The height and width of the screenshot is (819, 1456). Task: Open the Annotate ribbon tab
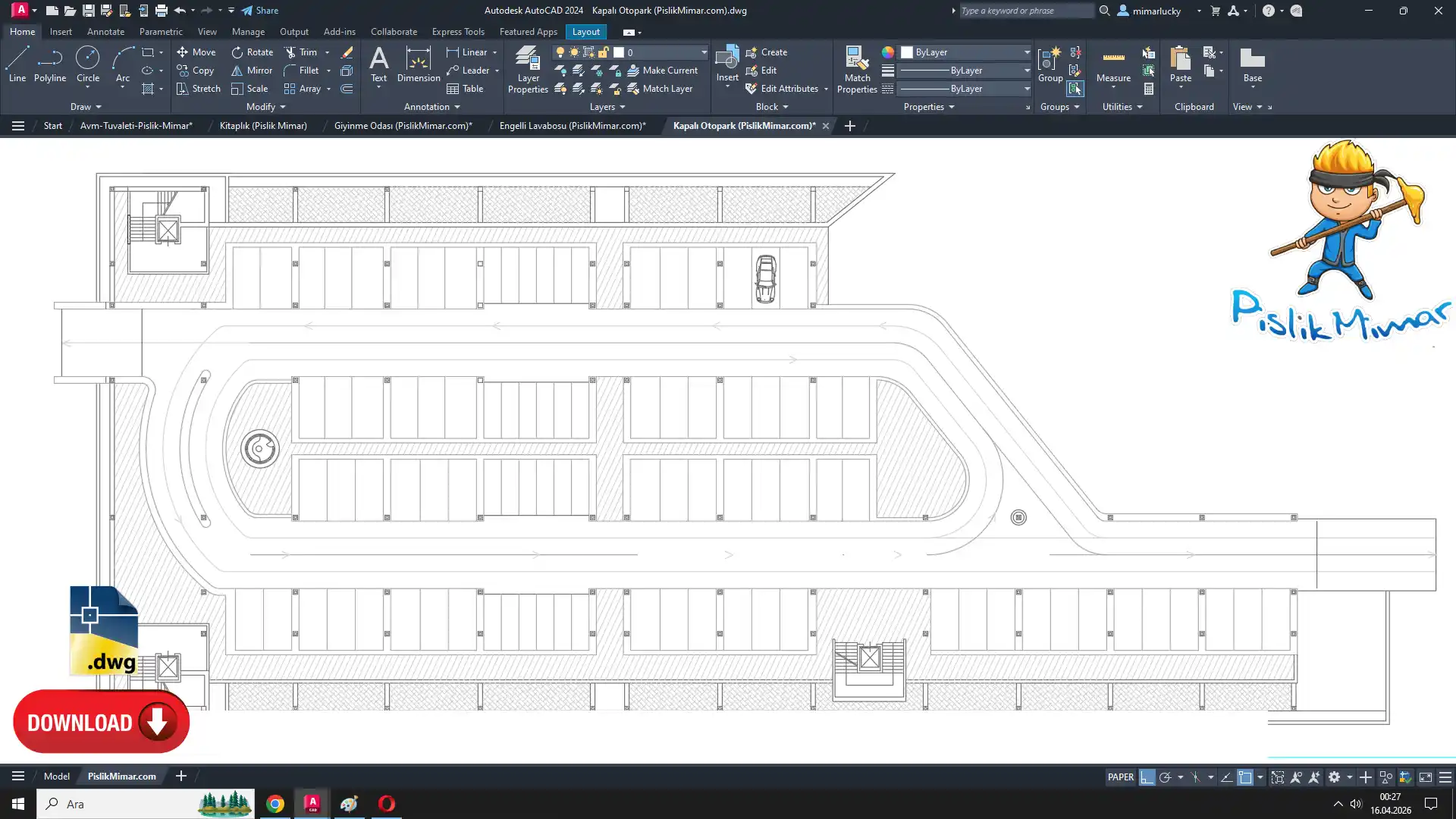click(x=105, y=32)
